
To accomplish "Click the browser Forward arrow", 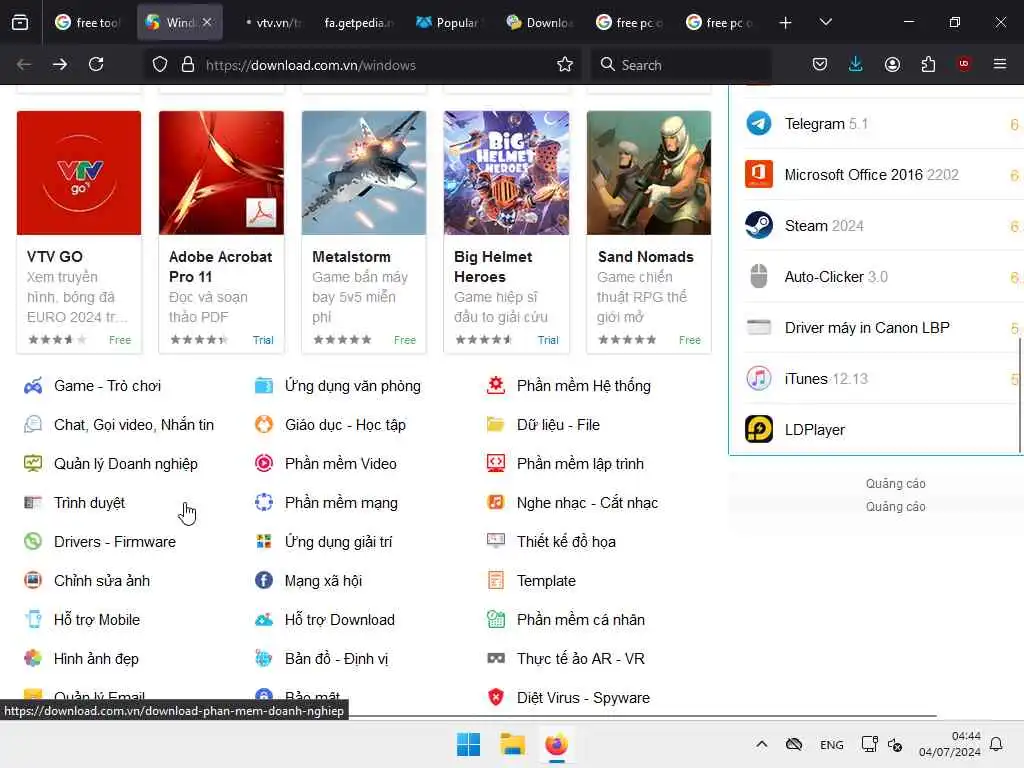I will (59, 64).
